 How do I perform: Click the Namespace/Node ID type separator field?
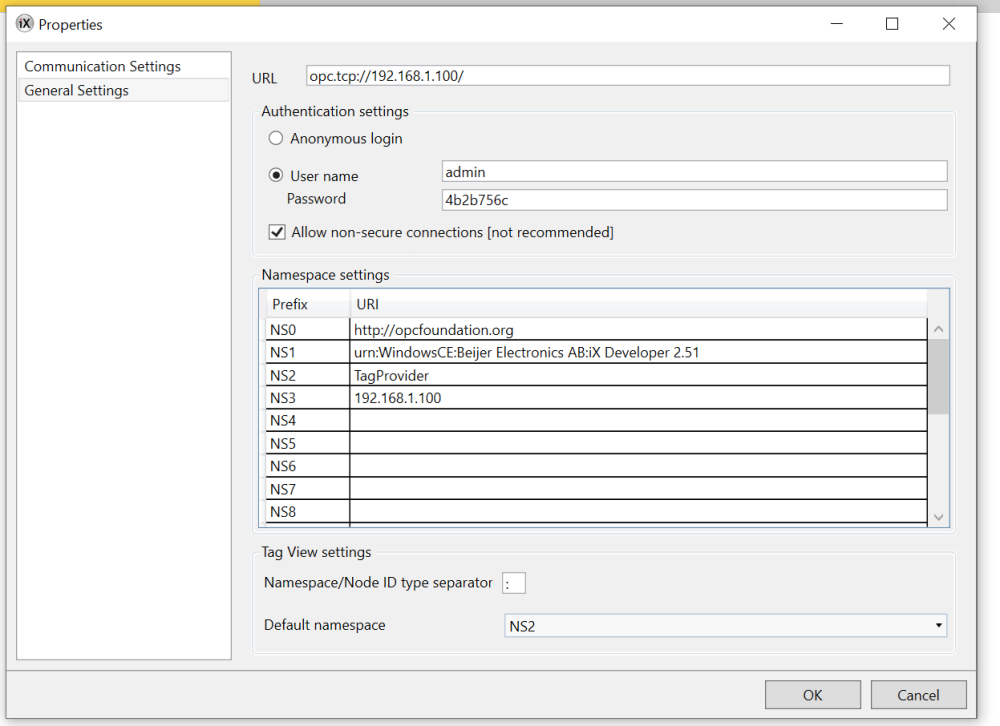[x=513, y=582]
